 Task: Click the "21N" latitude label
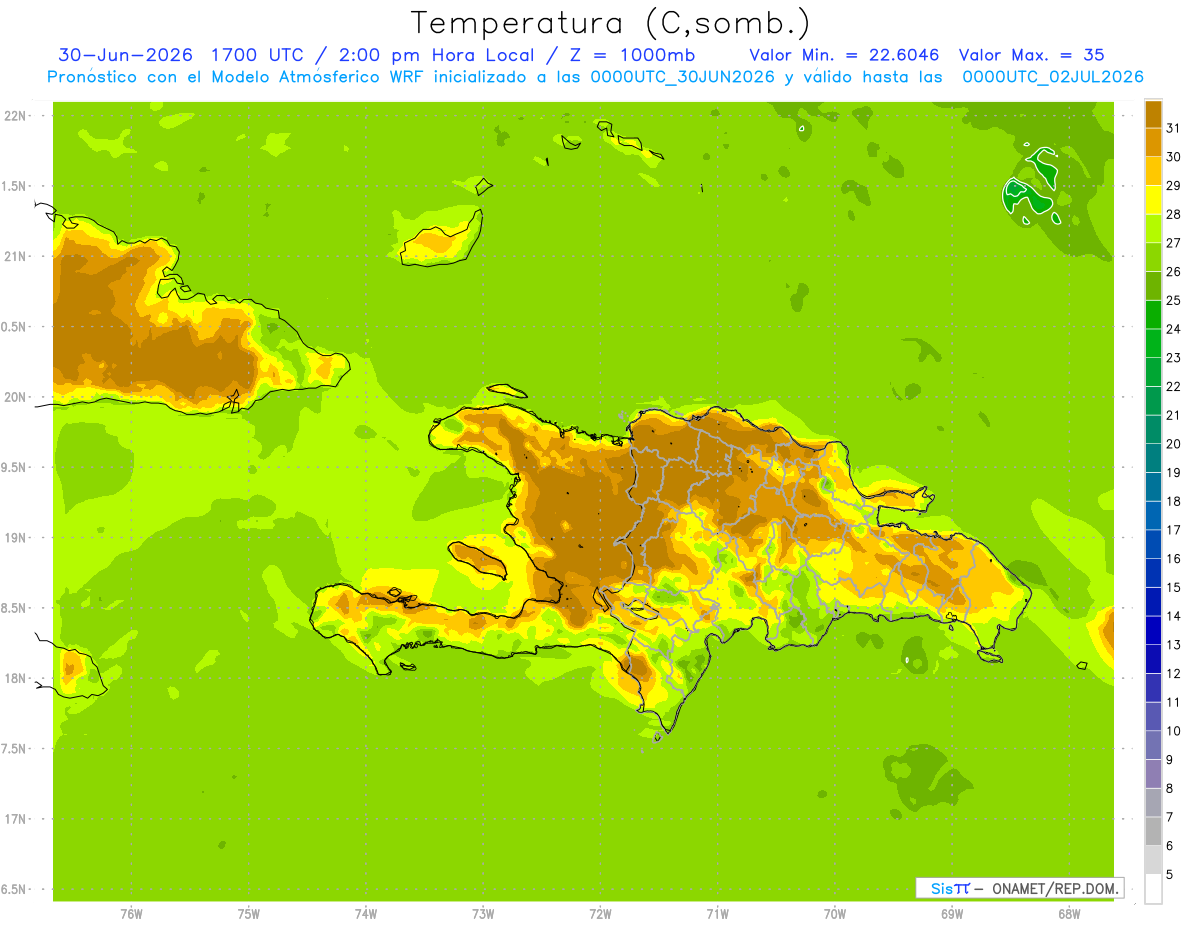[x=15, y=256]
